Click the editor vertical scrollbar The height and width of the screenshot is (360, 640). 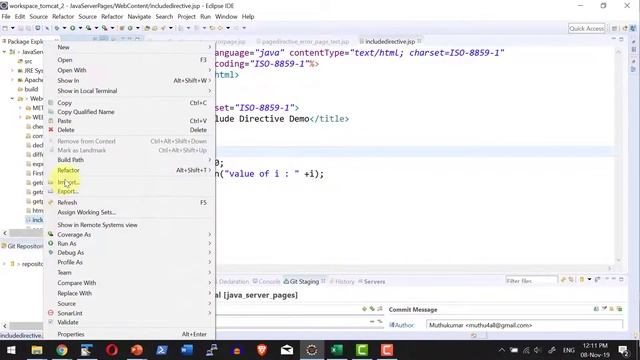pyautogui.click(x=618, y=155)
